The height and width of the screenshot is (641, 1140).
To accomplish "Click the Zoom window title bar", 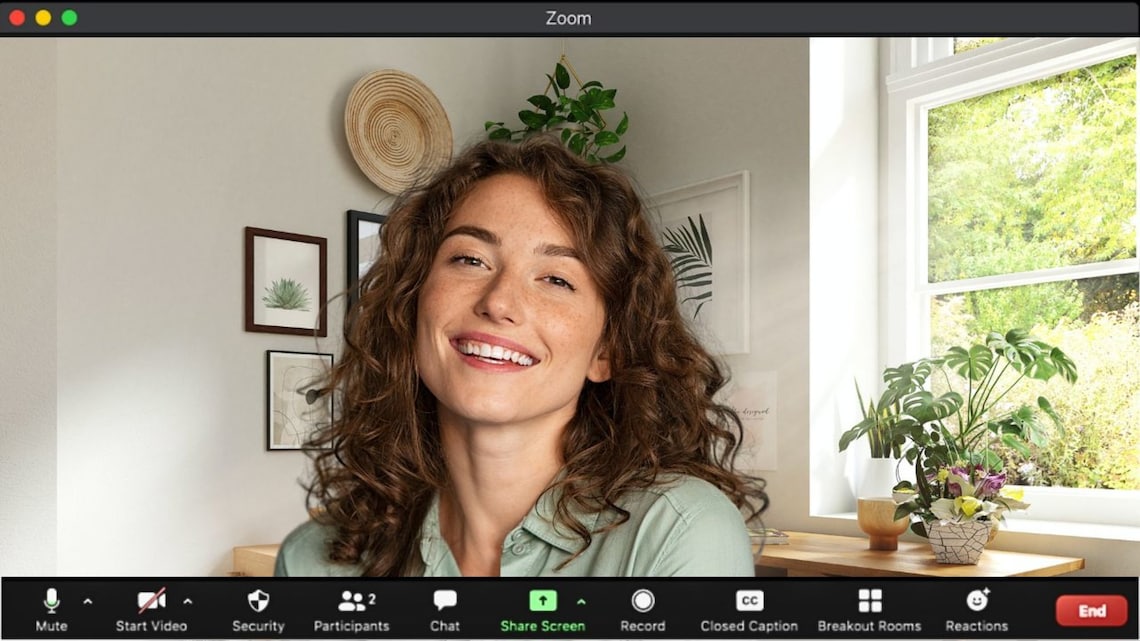I will [567, 17].
